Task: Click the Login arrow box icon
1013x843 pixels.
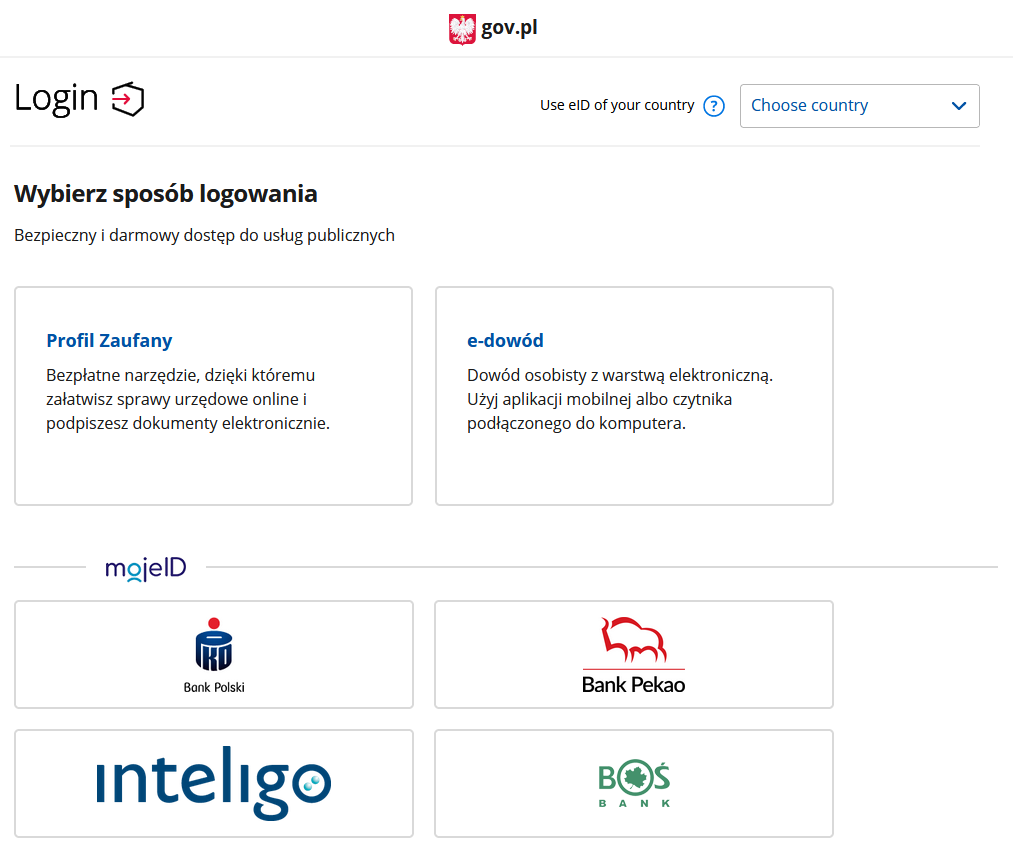Action: click(x=128, y=99)
